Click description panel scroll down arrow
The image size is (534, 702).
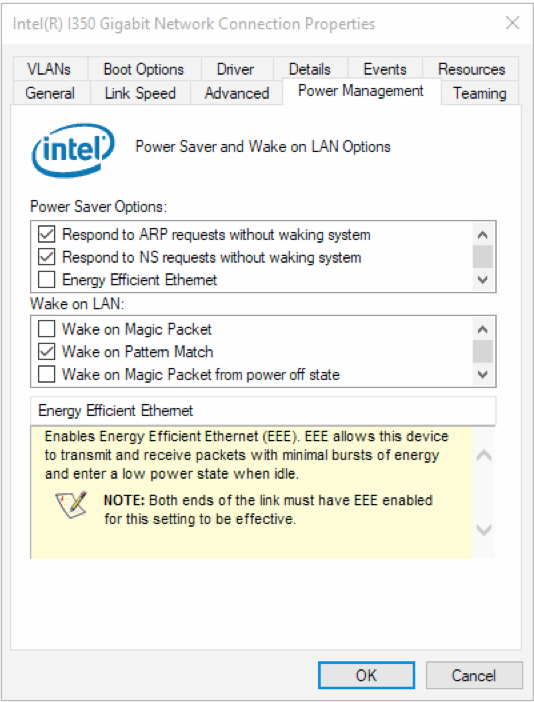point(484,530)
